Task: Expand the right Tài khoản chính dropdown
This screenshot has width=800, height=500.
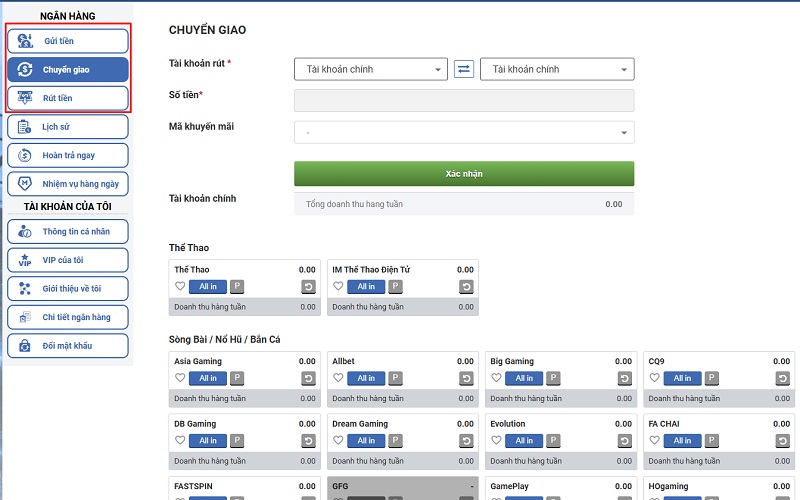Action: (x=557, y=69)
